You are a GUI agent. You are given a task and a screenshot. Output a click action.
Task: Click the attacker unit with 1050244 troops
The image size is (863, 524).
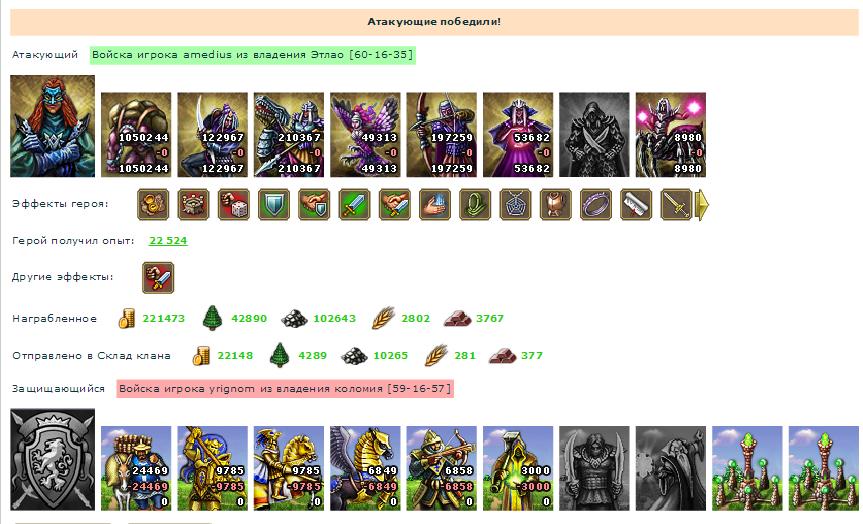[x=136, y=135]
